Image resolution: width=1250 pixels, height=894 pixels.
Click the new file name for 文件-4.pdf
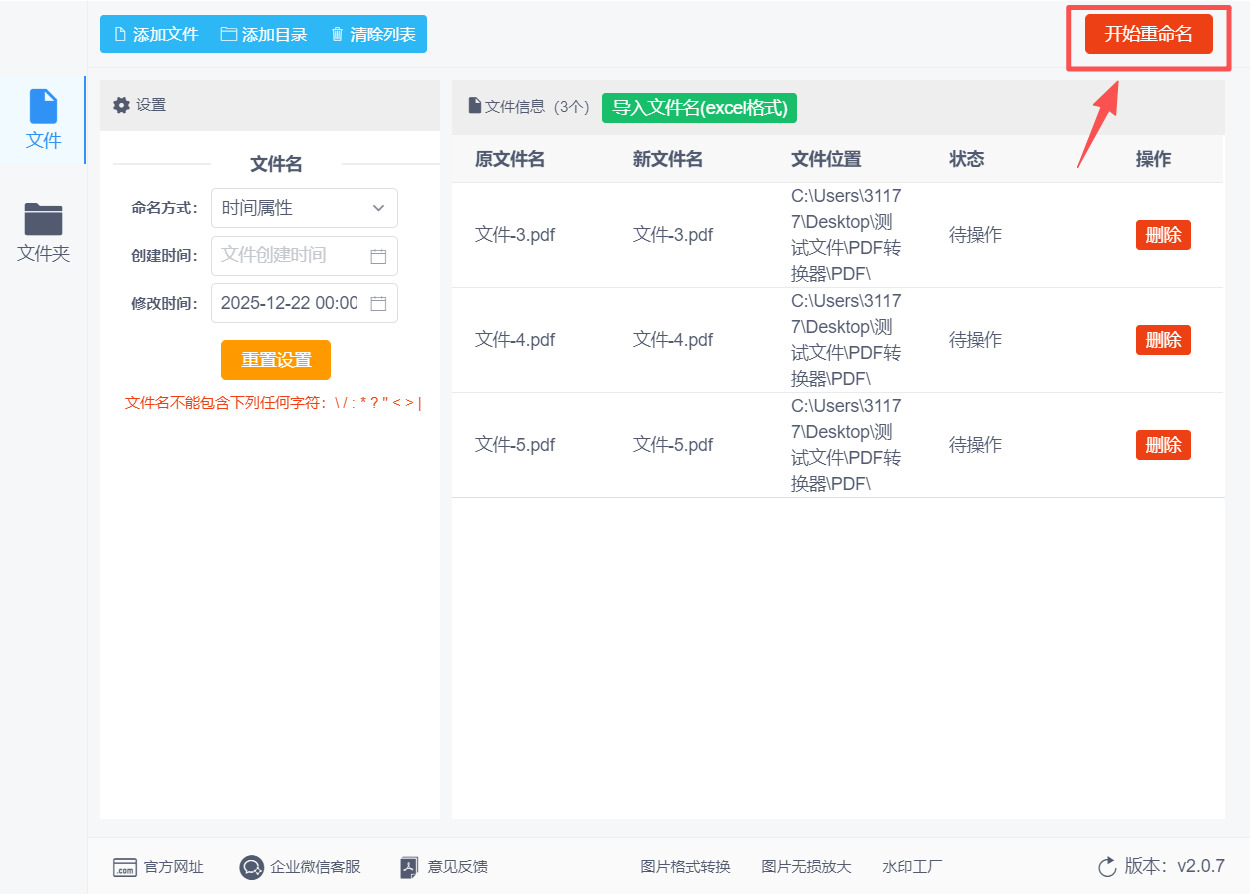[673, 340]
